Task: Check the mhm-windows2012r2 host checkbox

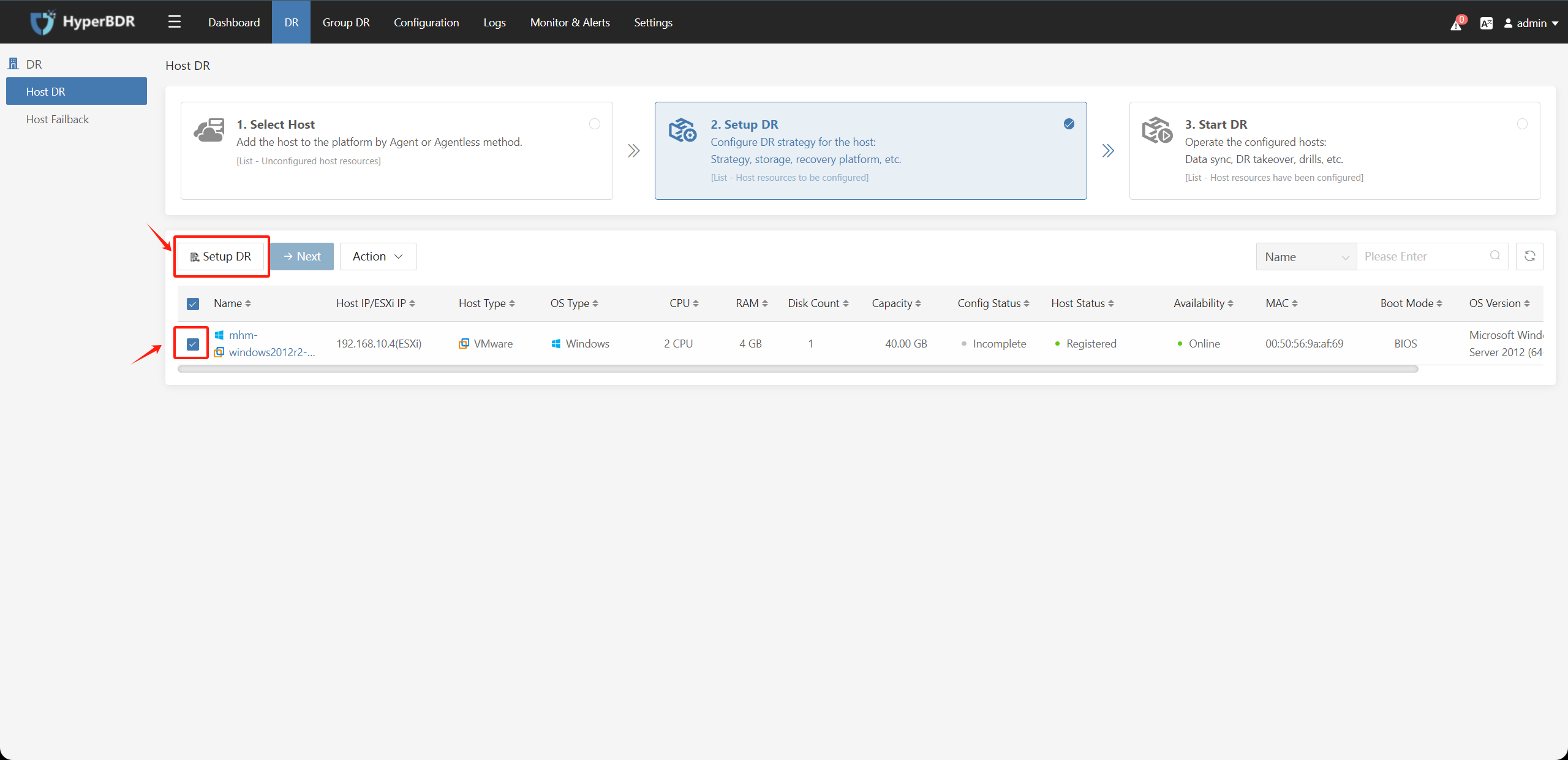Action: click(x=193, y=344)
